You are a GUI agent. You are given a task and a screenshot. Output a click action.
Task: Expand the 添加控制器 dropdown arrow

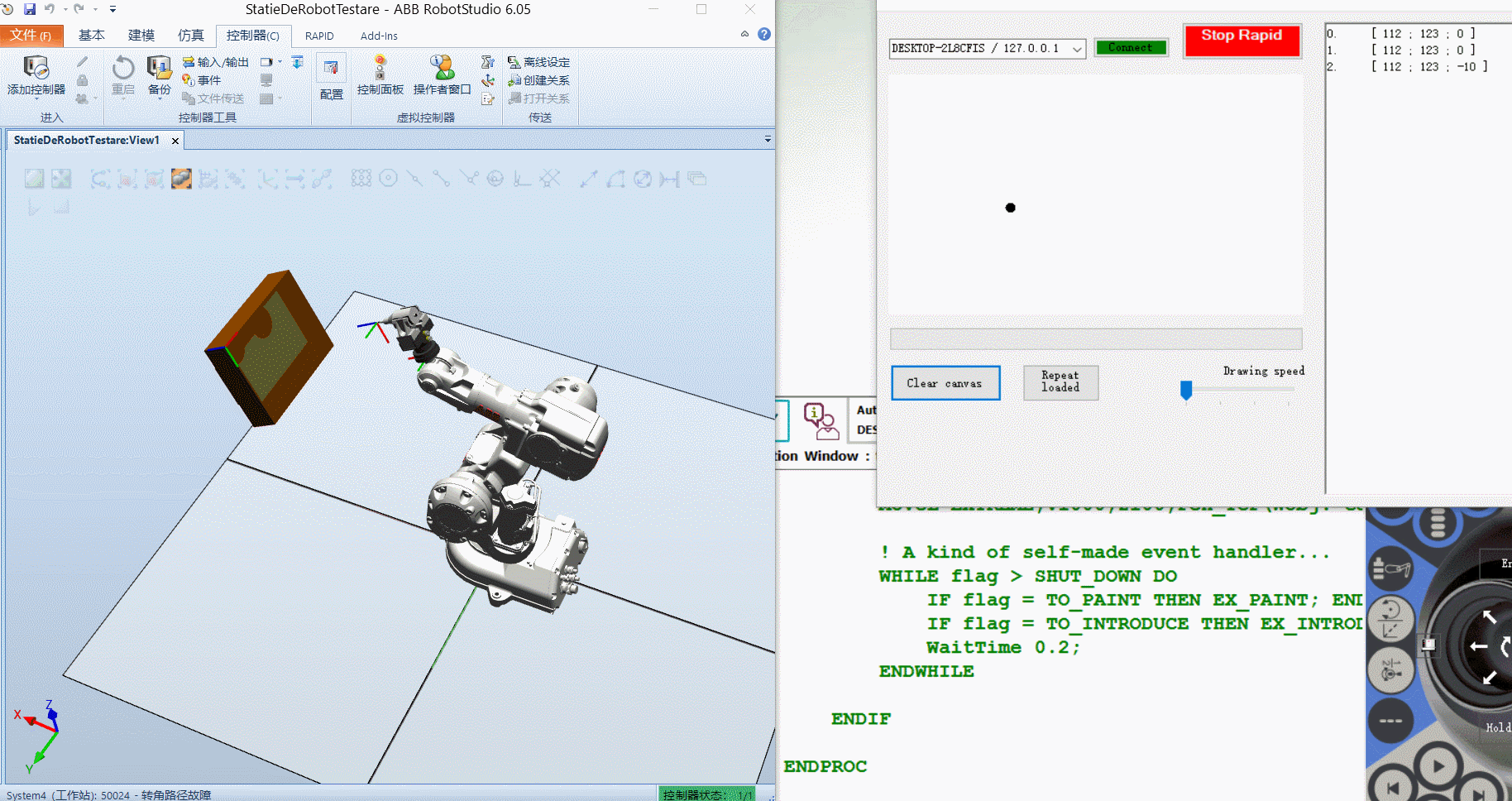[x=36, y=98]
